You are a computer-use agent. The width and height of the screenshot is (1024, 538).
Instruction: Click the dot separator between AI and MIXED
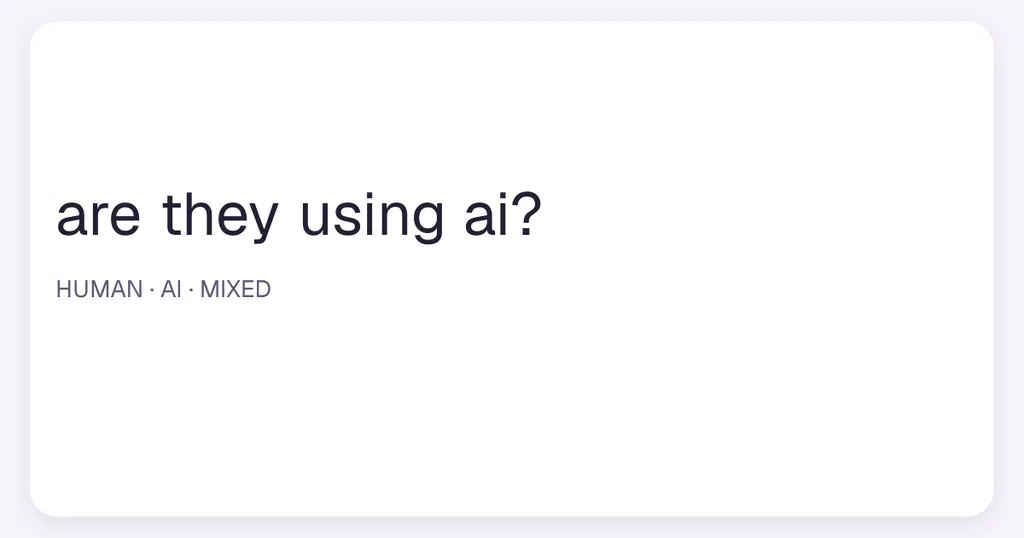(191, 290)
